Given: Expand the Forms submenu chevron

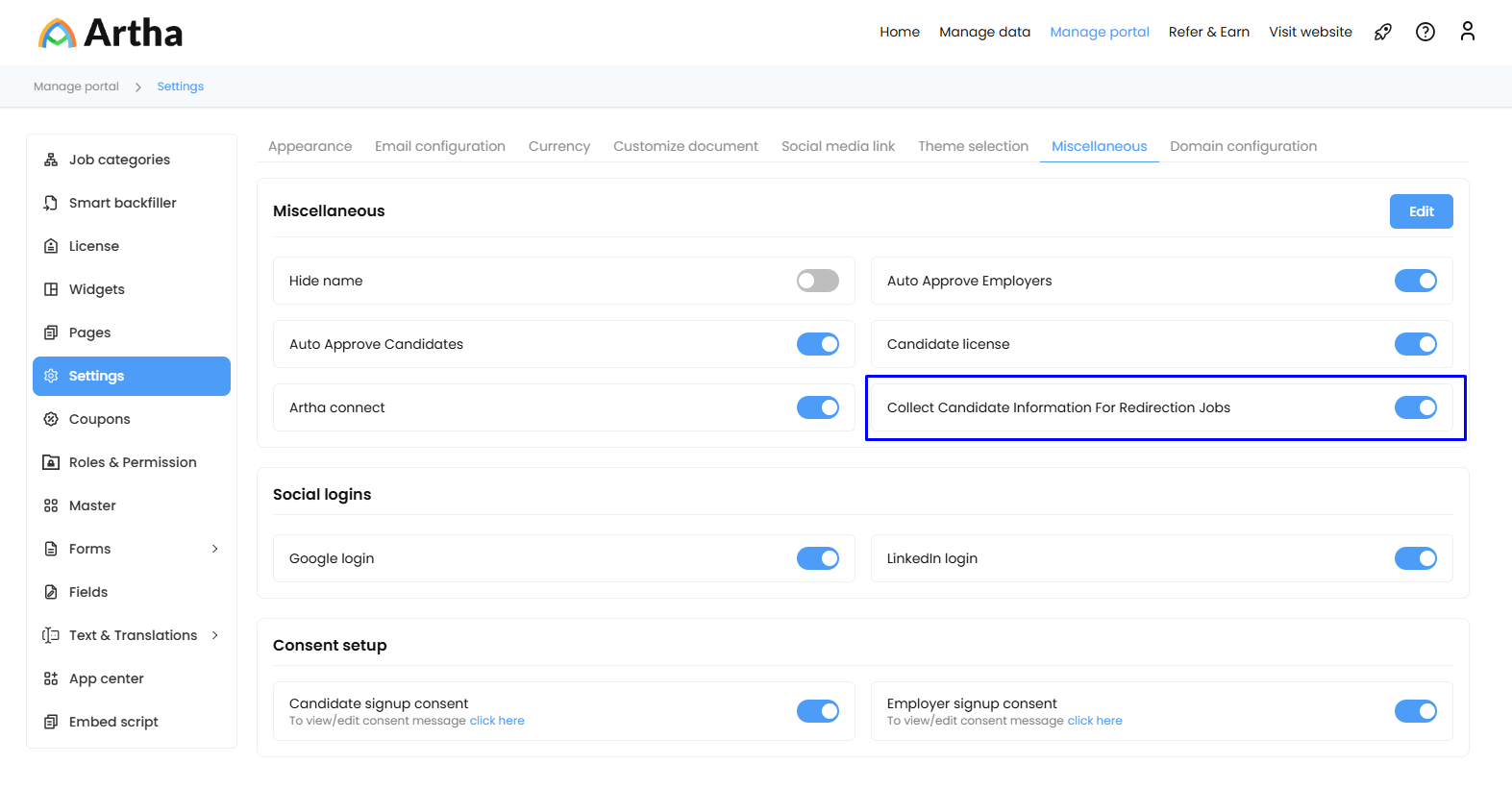Looking at the screenshot, I should point(214,549).
